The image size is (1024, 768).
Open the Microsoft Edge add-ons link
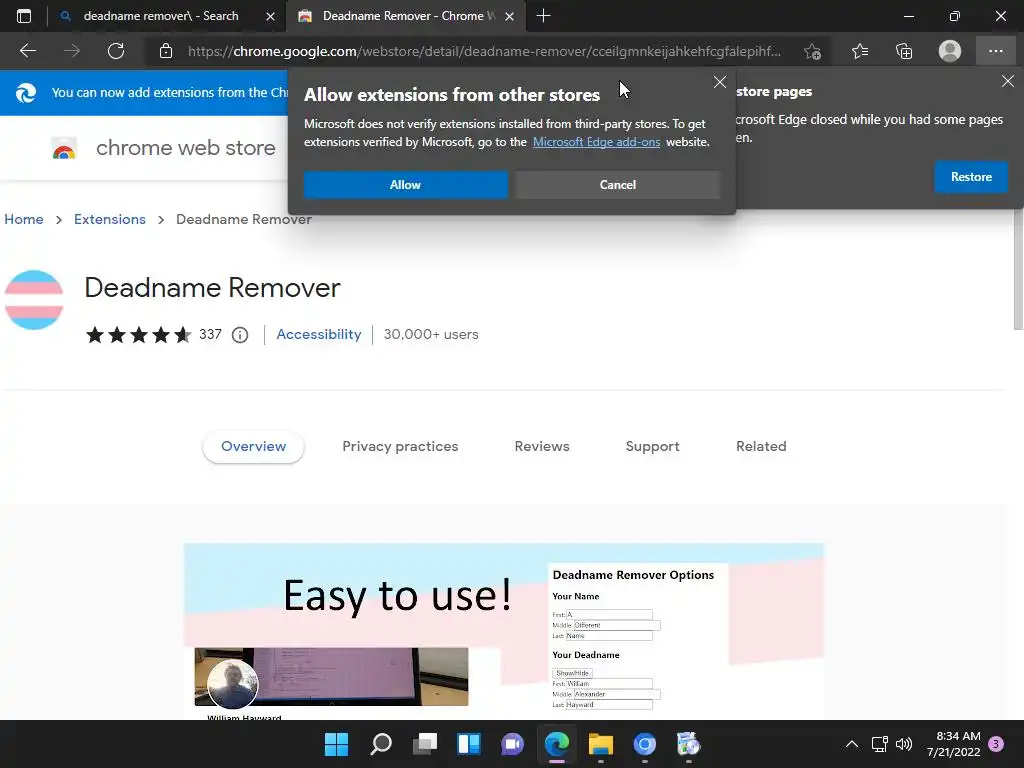pyautogui.click(x=596, y=142)
